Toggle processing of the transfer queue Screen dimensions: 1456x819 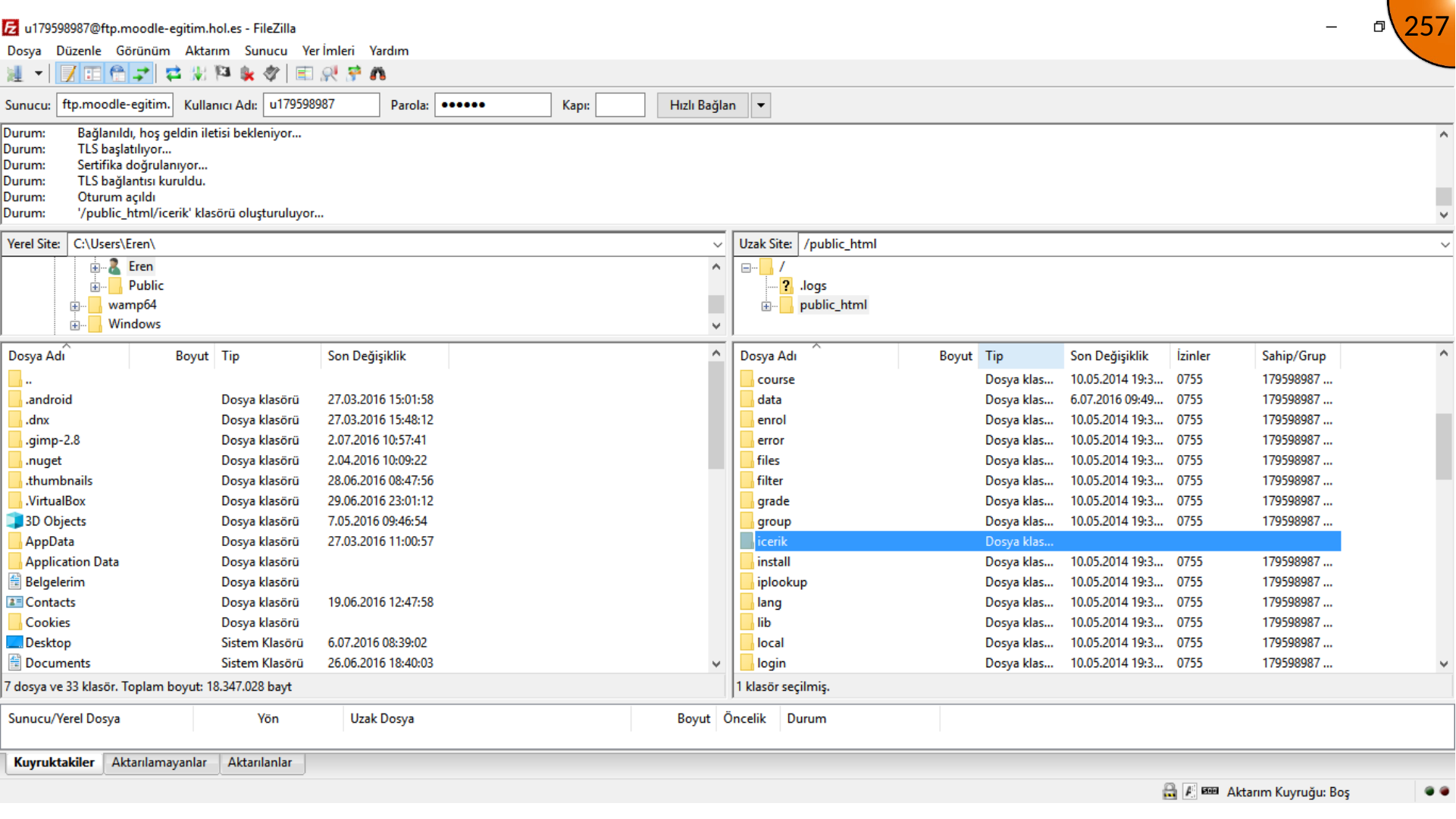point(198,74)
